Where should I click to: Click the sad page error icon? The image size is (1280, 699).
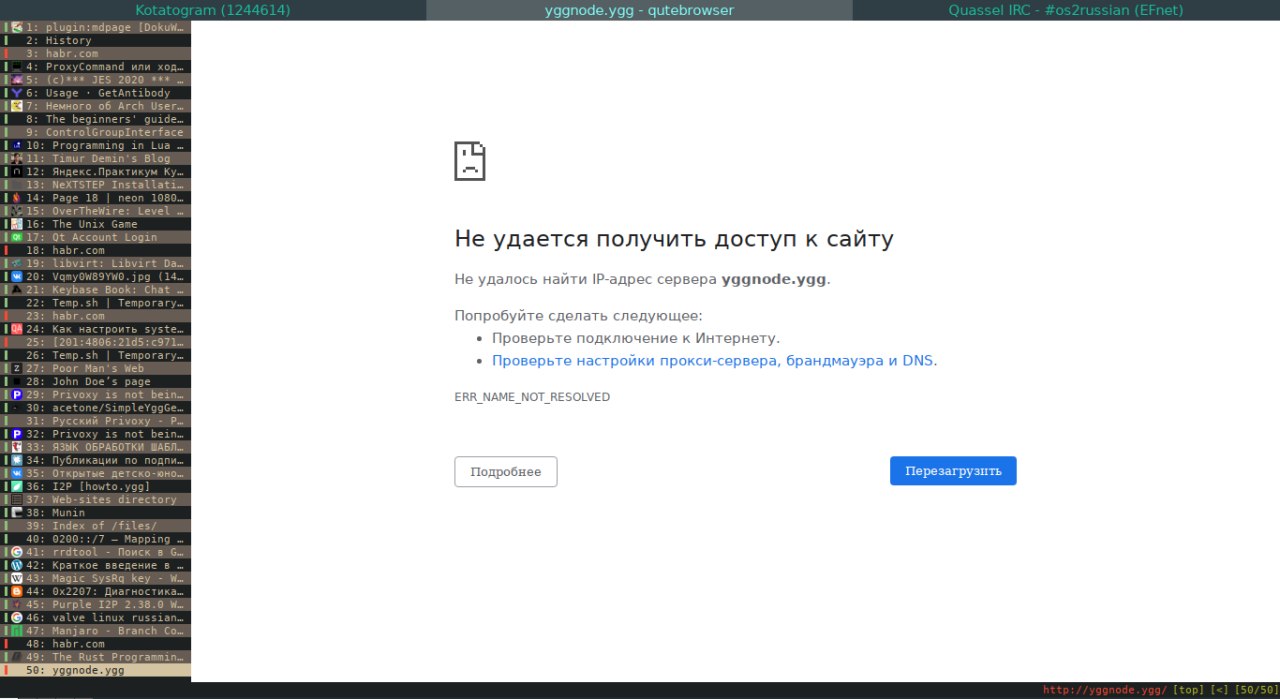point(470,160)
